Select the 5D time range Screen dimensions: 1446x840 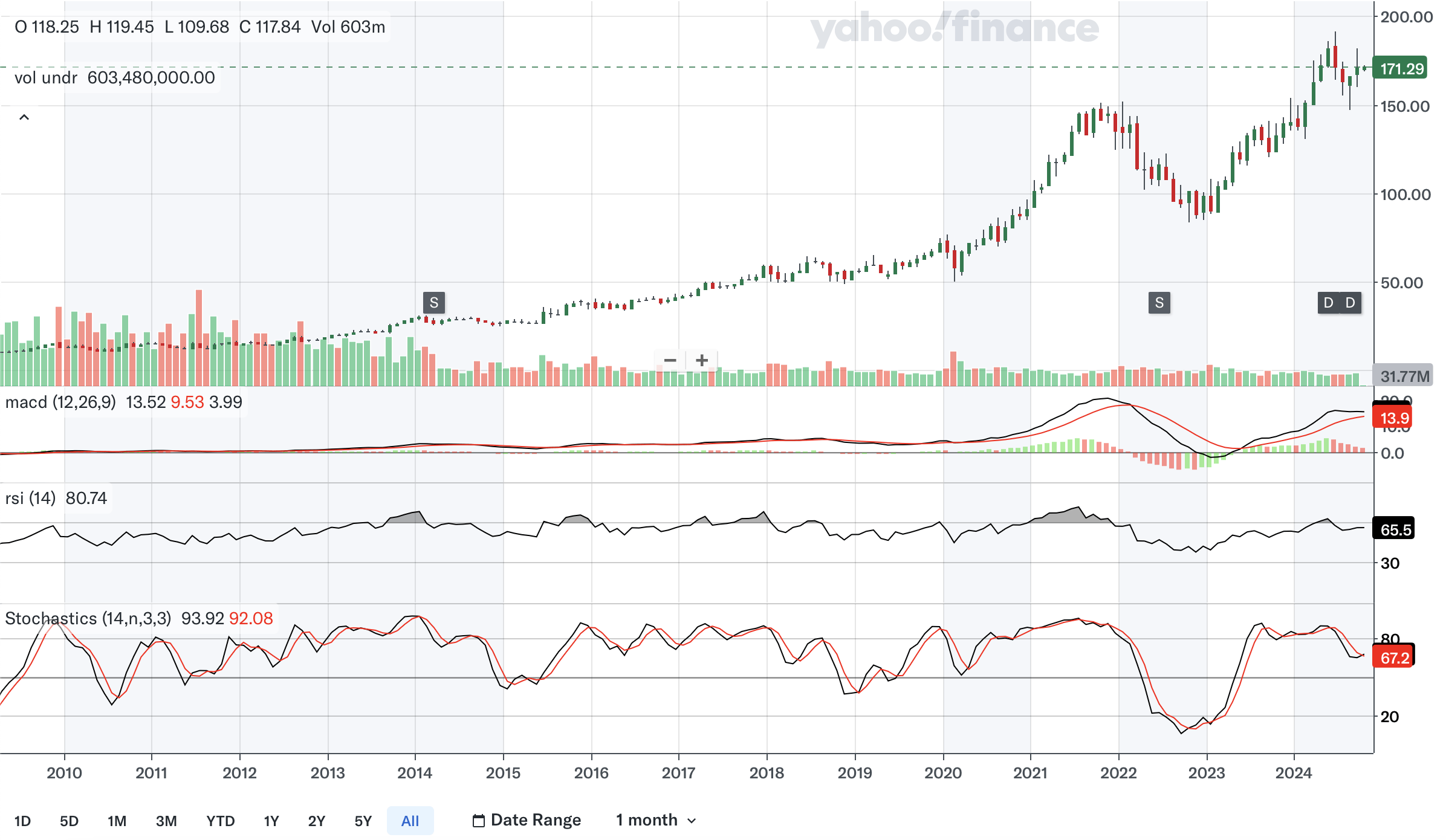69,821
